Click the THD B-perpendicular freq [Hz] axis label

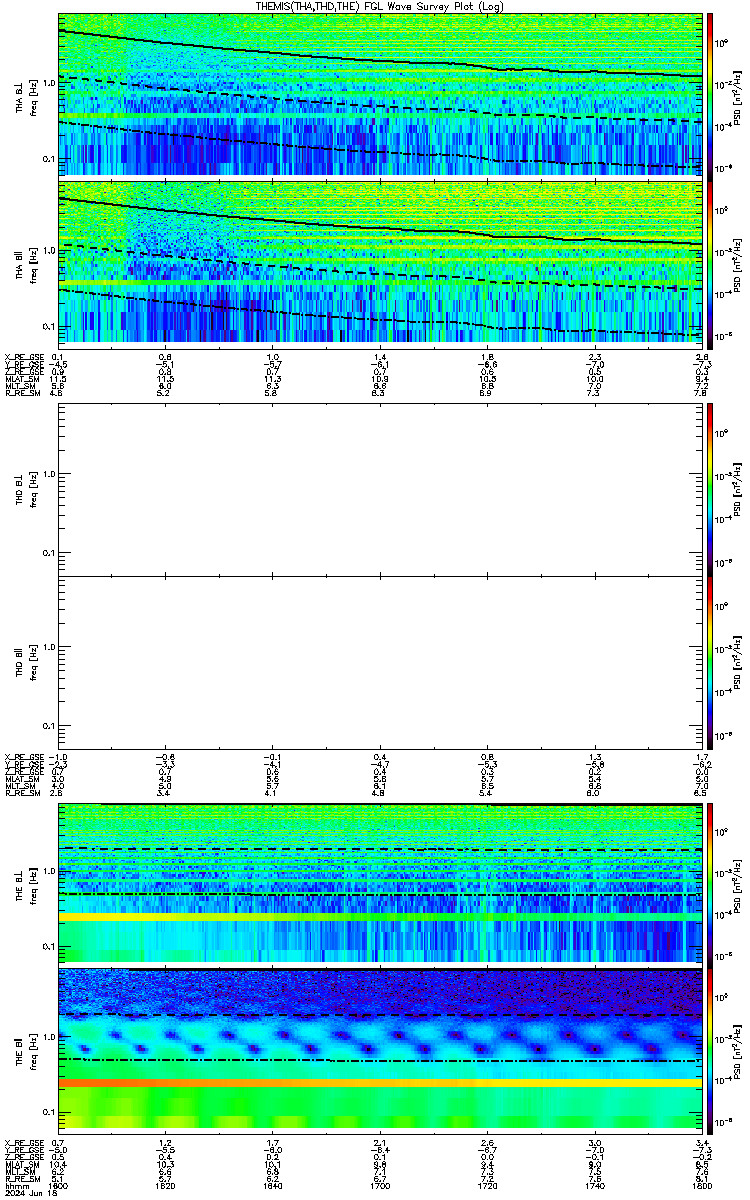[34, 489]
